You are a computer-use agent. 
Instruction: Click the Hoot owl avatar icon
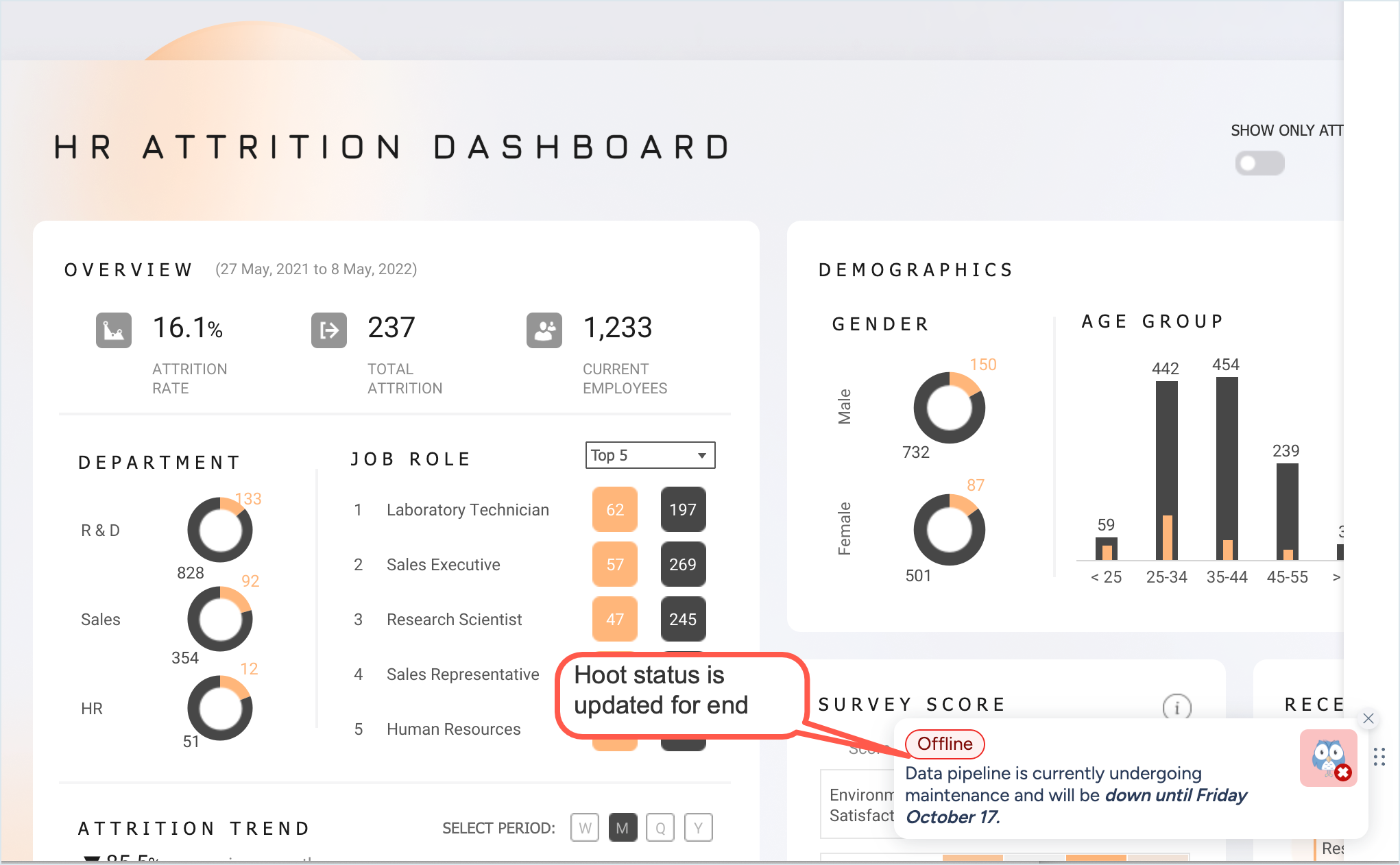tap(1328, 758)
